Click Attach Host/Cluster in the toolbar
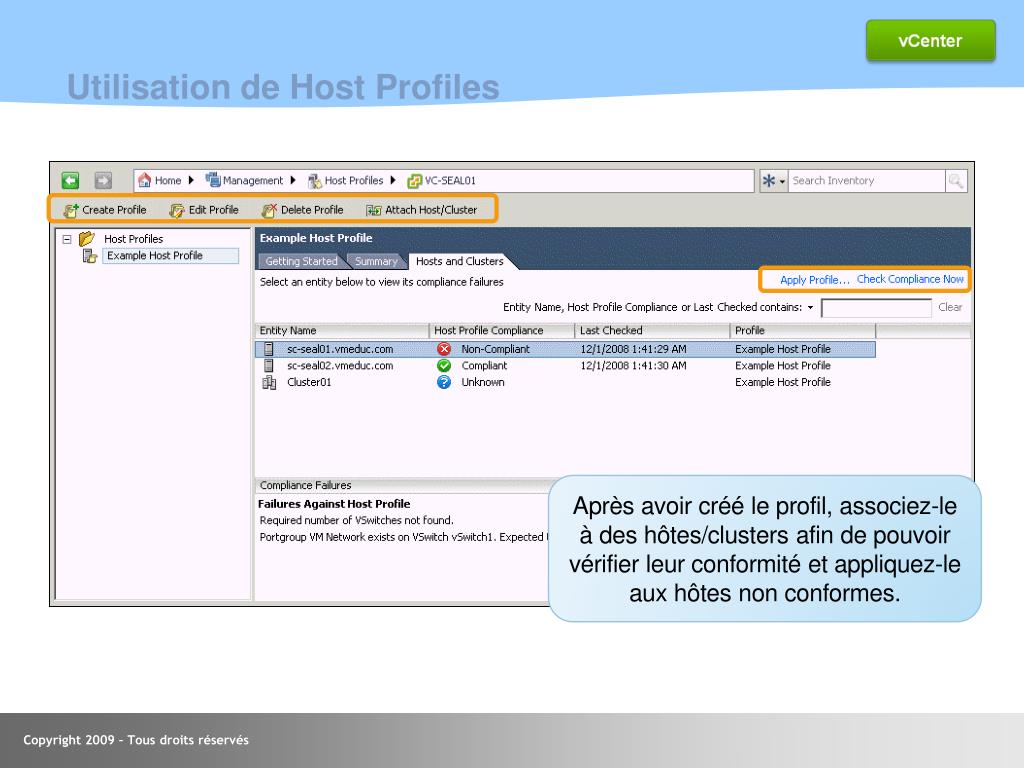1024x768 pixels. click(421, 210)
